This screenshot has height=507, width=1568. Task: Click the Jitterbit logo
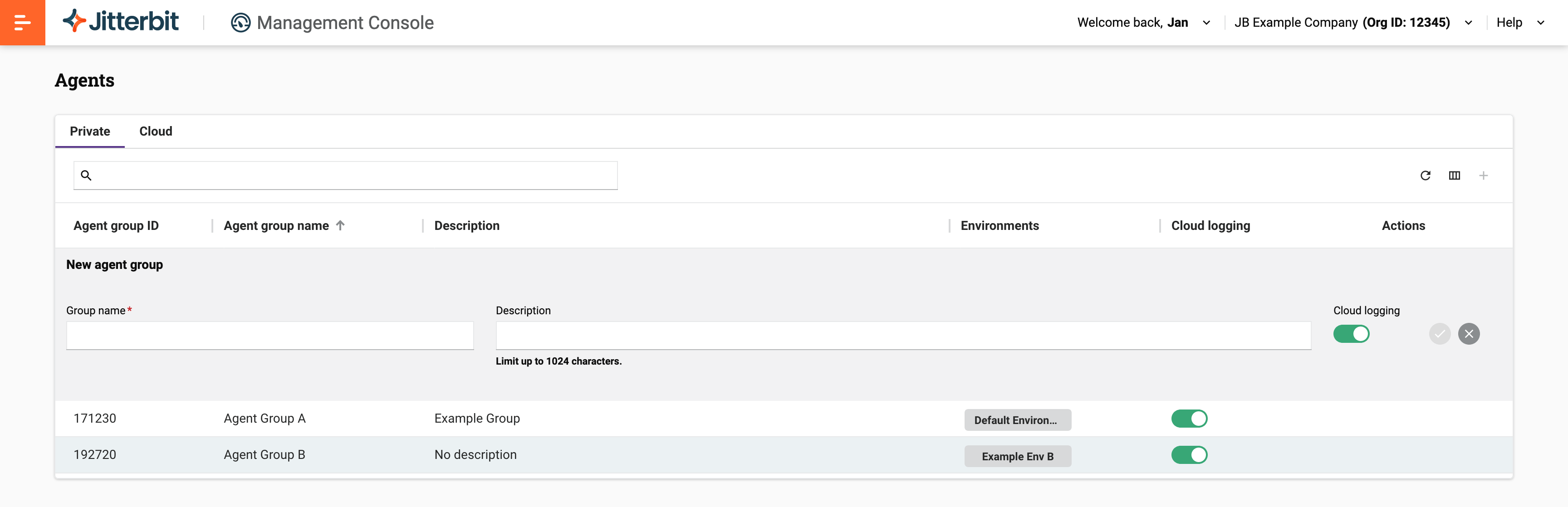[121, 22]
